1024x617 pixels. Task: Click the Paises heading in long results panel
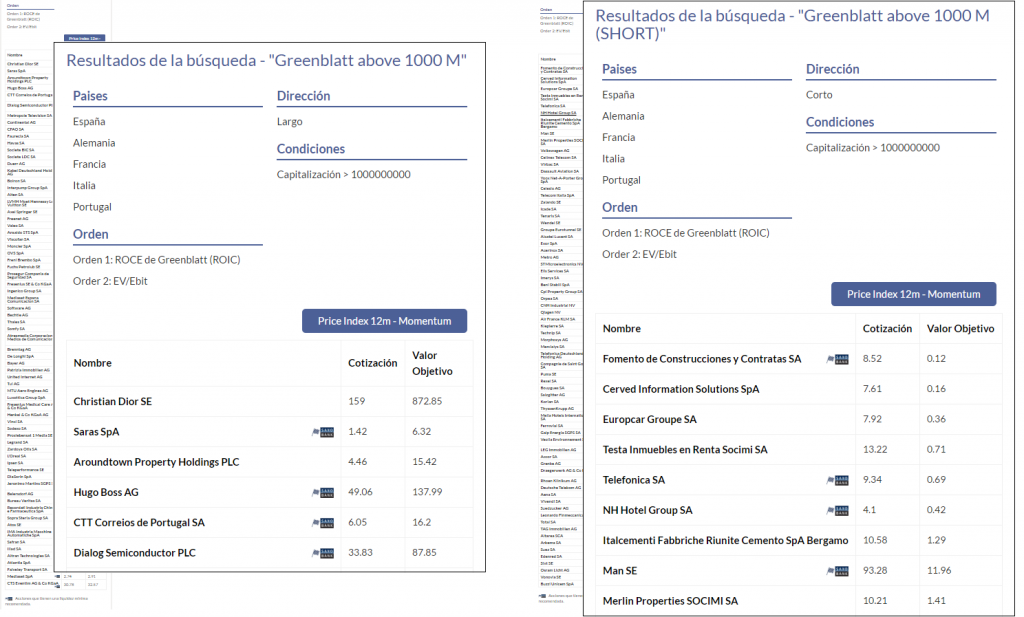tap(90, 96)
